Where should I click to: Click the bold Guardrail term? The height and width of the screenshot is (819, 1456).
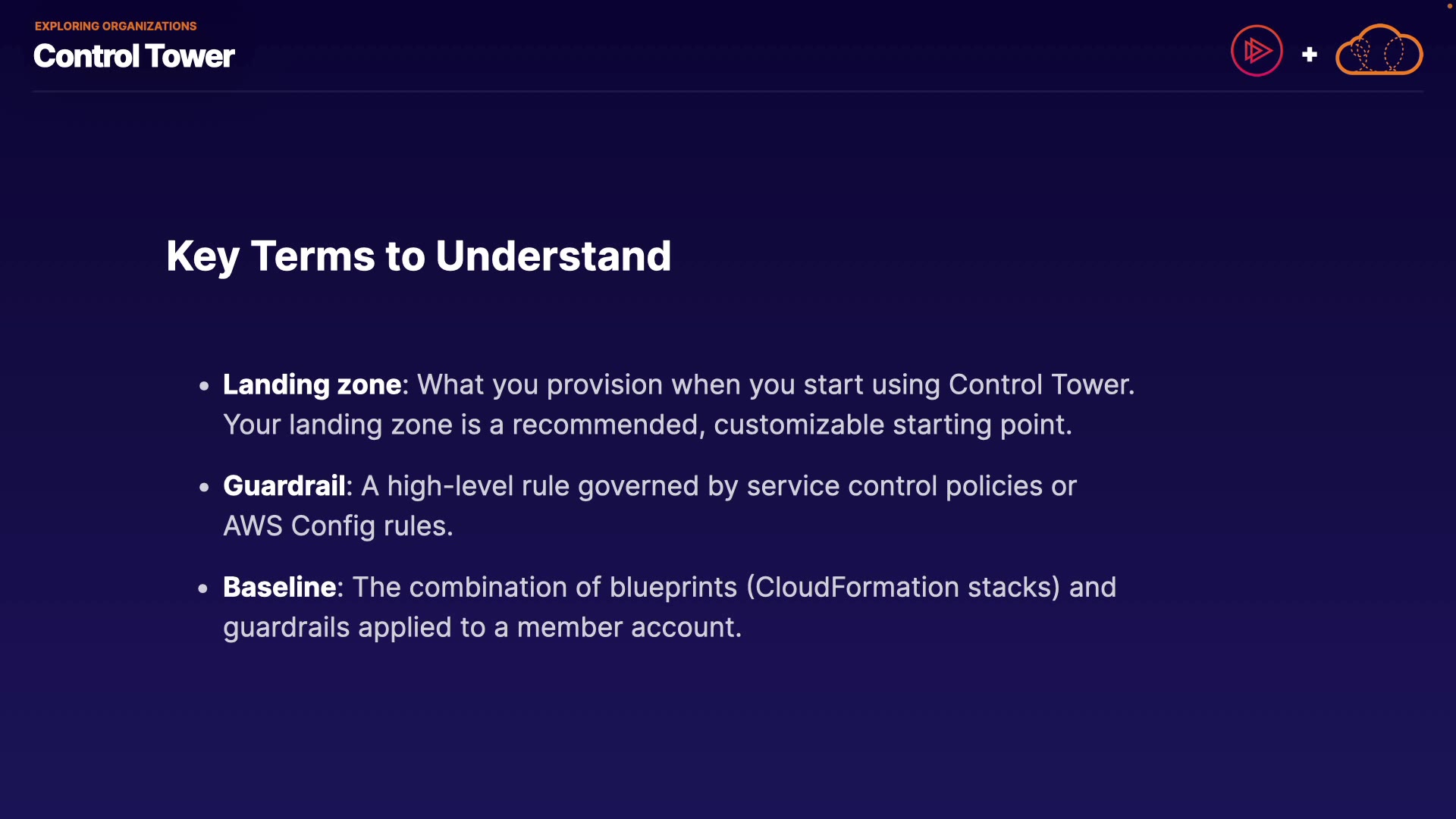pos(284,486)
